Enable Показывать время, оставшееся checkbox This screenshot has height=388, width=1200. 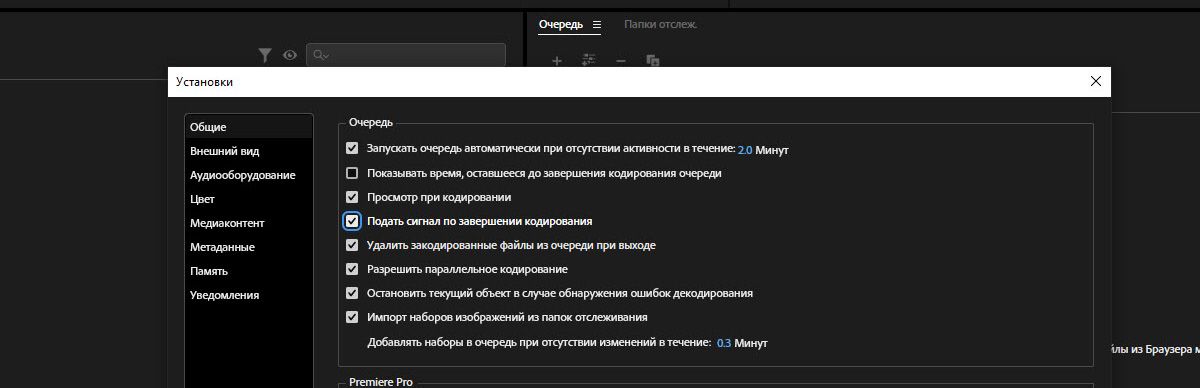[352, 173]
